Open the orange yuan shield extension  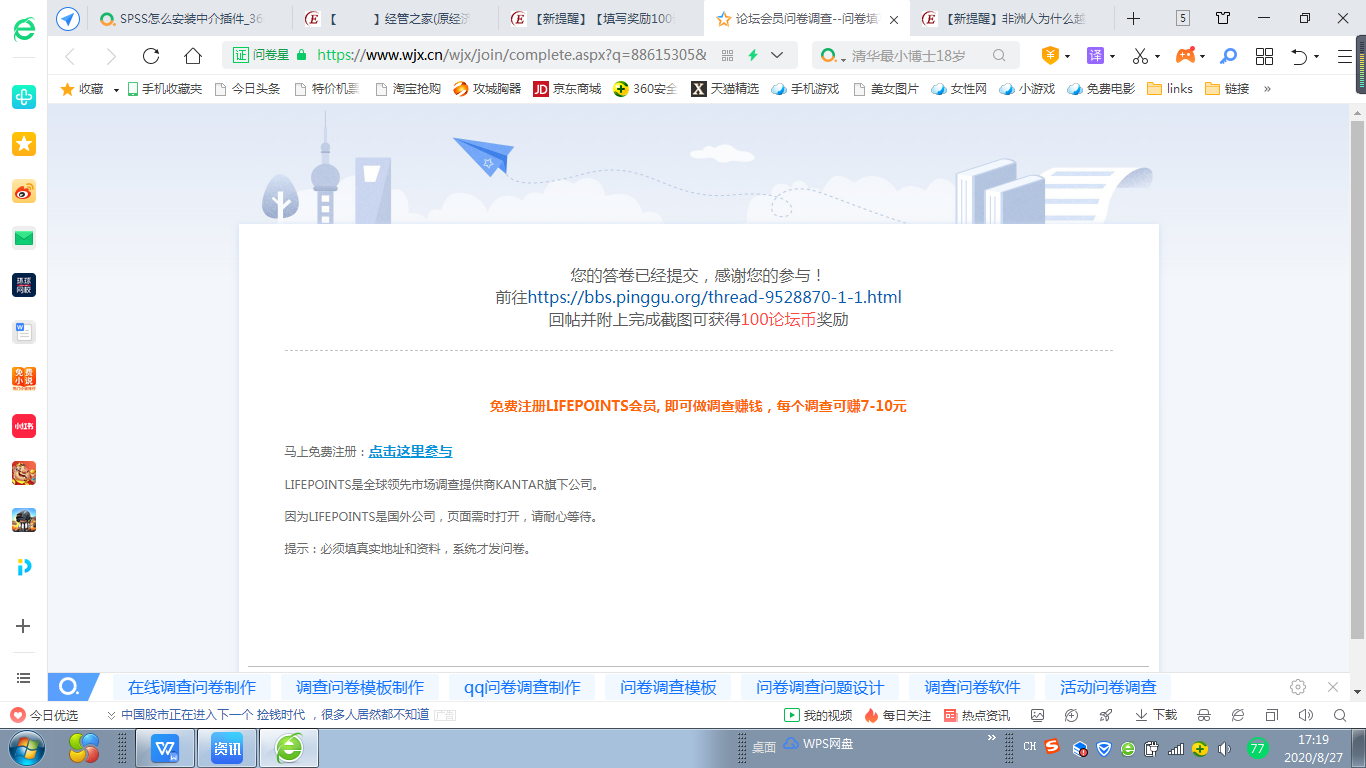pyautogui.click(x=1050, y=56)
